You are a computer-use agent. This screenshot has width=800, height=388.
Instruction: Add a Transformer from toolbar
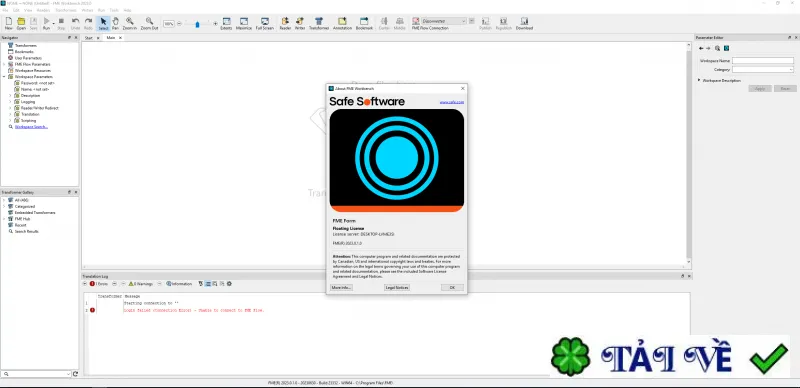tap(319, 23)
